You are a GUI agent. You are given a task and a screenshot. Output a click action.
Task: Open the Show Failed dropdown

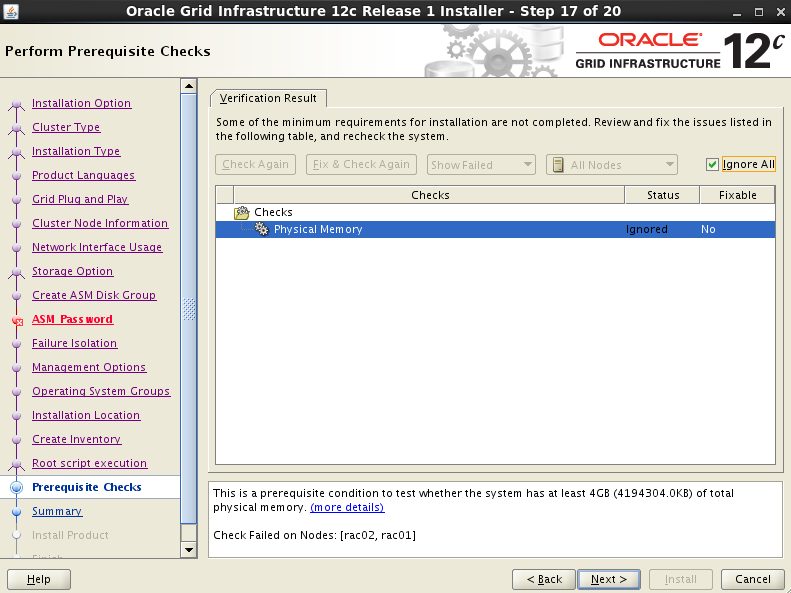pyautogui.click(x=481, y=165)
